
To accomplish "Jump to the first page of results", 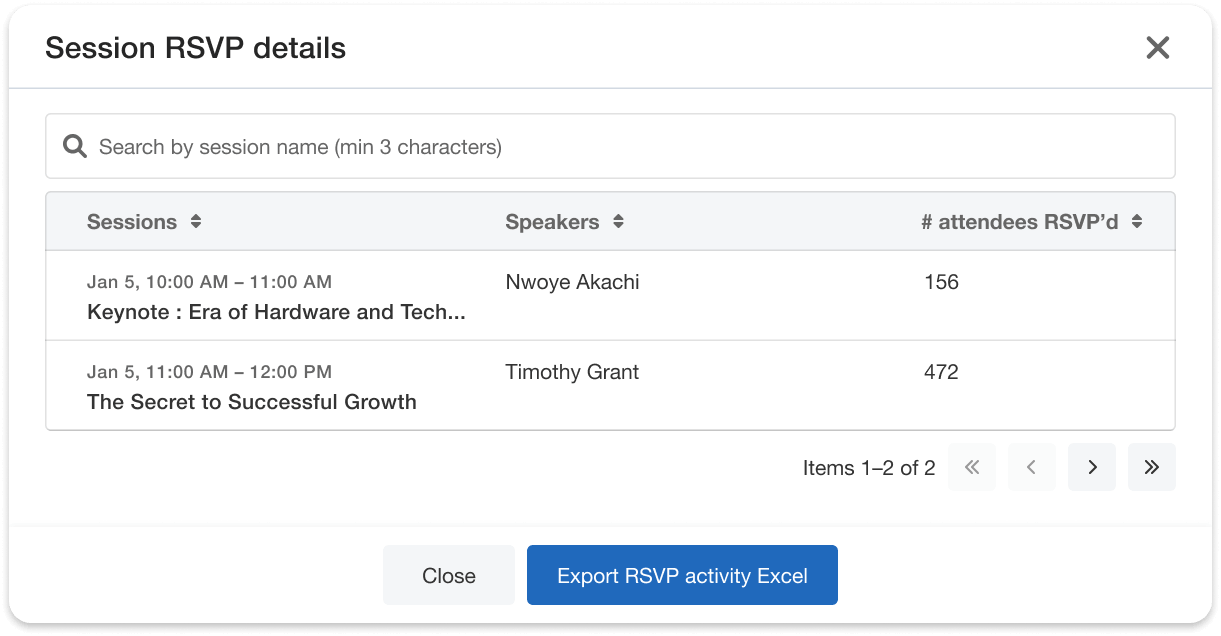I will point(972,467).
